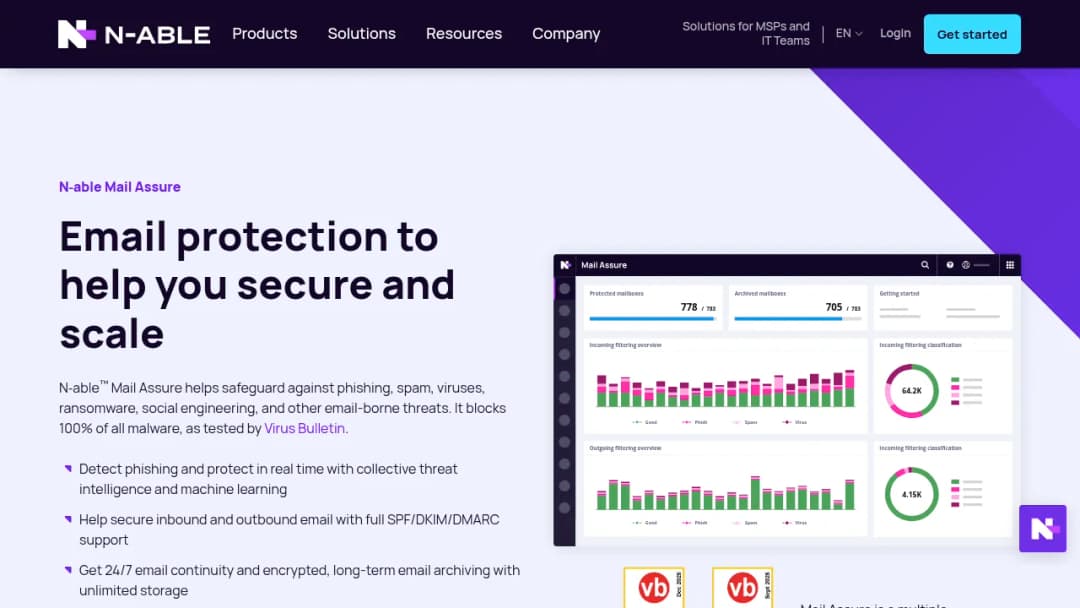Click the 'Getting started' card title

pos(899,293)
